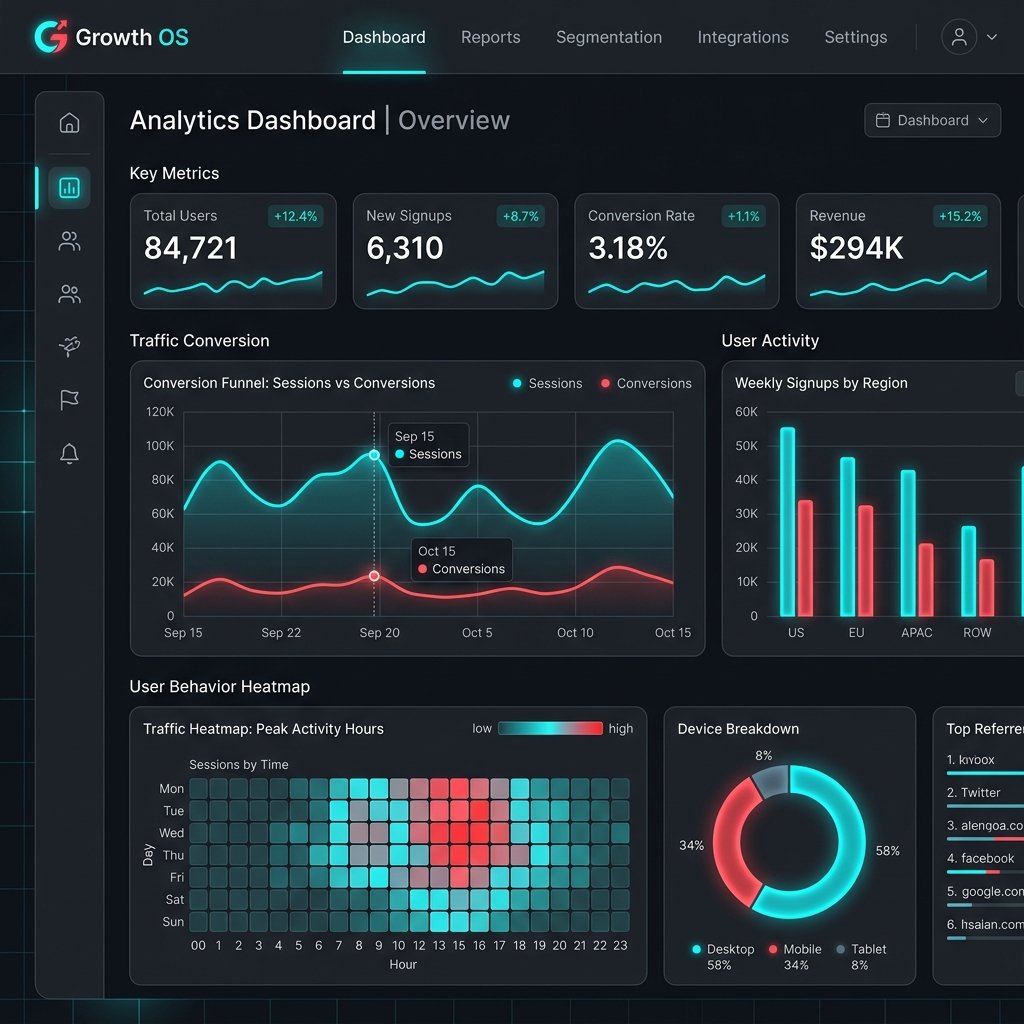Select the bar chart analytics sidebar icon
1024x1024 pixels.
click(x=69, y=188)
